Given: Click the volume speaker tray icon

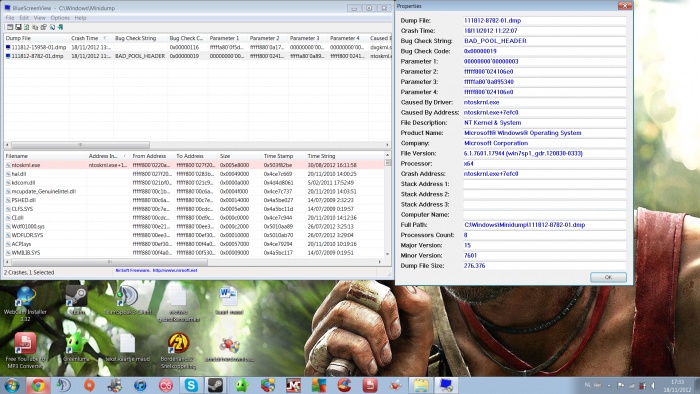Looking at the screenshot, I should (653, 386).
